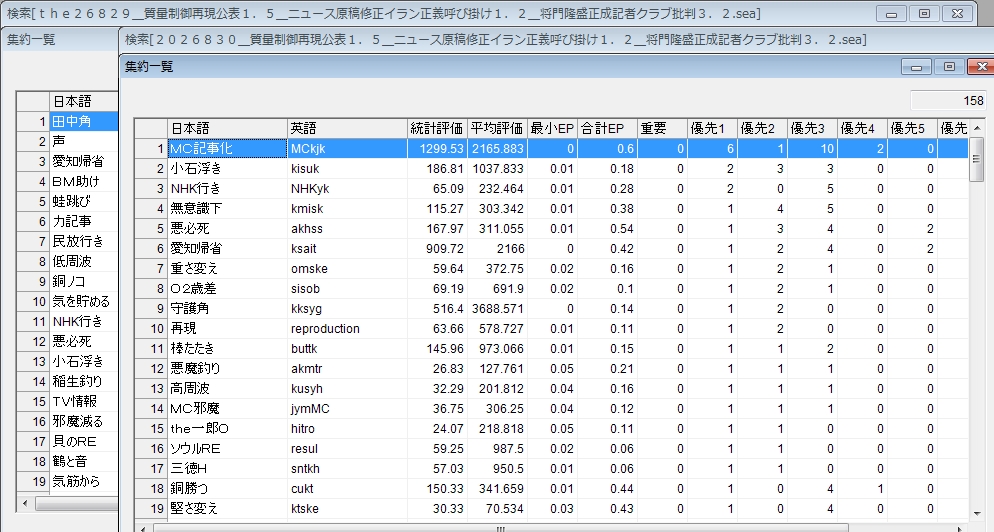
Task: Select 銅ノコ in the back window list
Action: point(84,281)
